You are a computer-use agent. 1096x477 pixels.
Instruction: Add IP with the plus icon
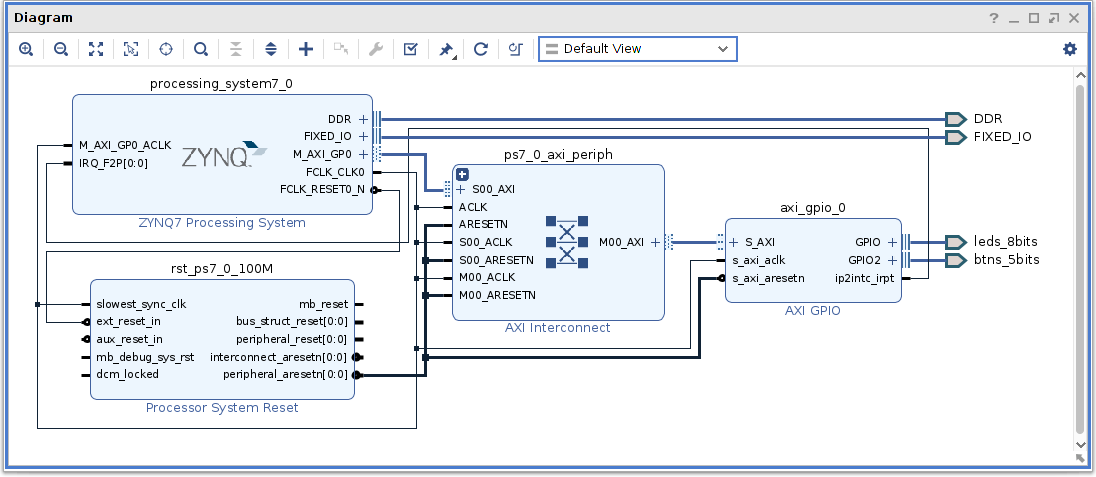tap(306, 49)
